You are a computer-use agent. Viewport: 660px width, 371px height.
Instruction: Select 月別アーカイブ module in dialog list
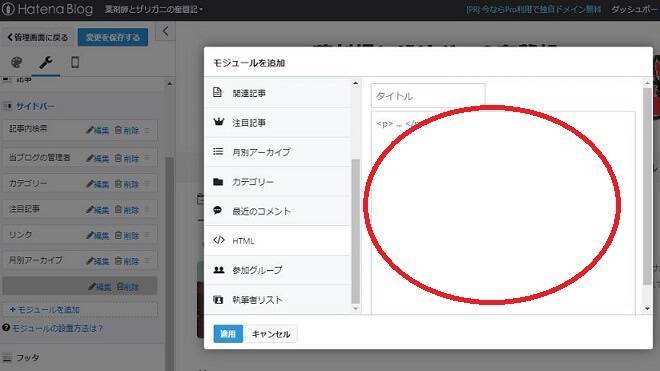(x=278, y=152)
